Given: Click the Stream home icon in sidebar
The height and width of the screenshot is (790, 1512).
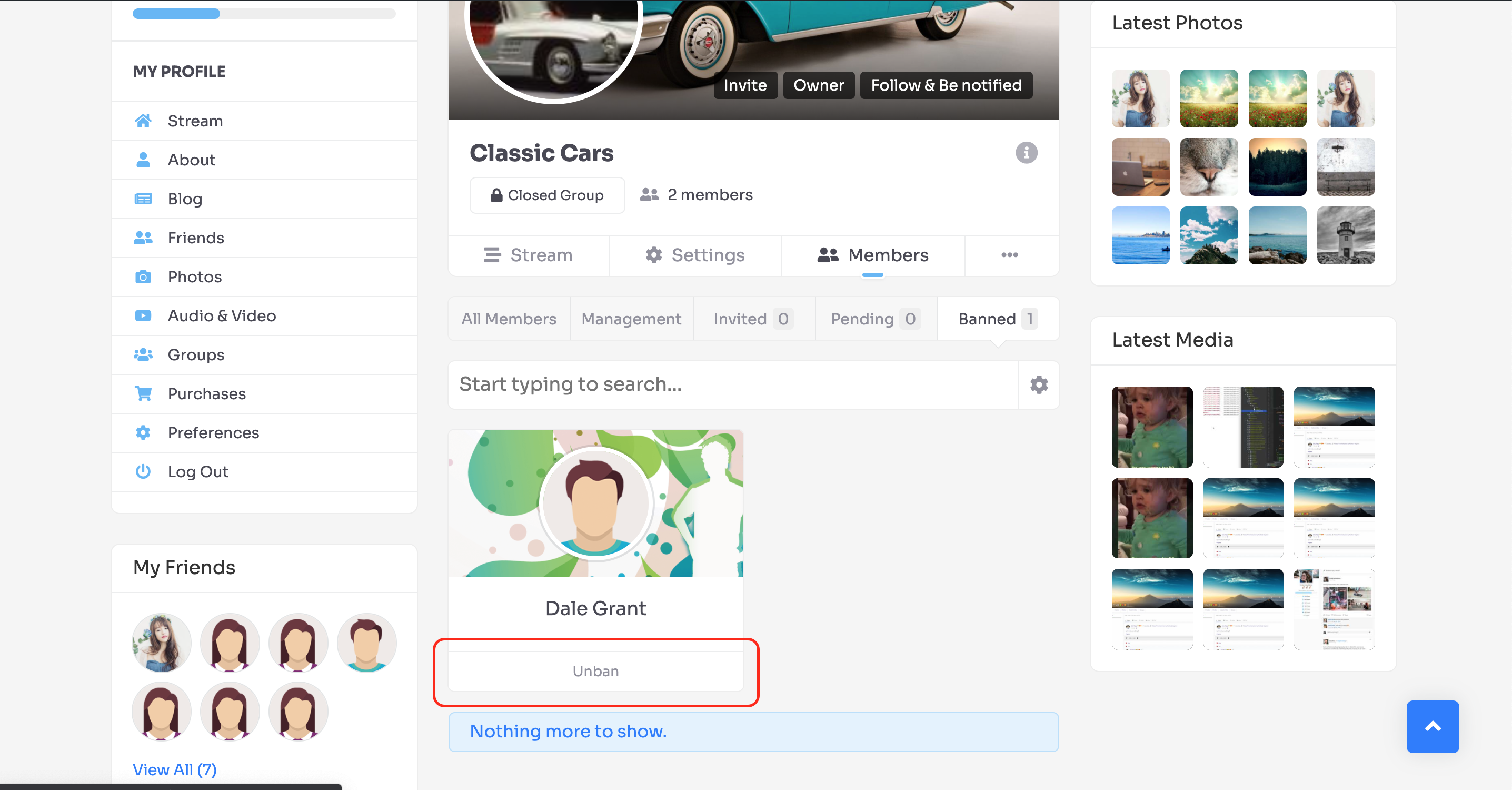Looking at the screenshot, I should point(143,121).
